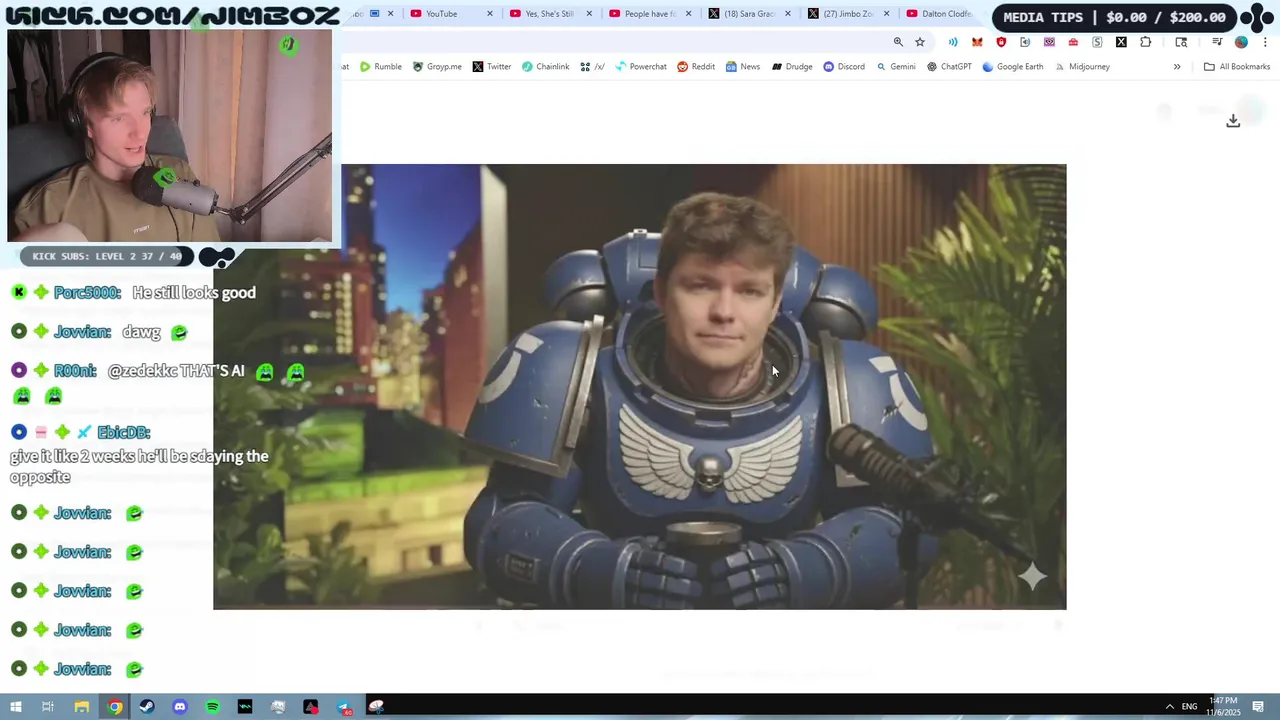Open the Gemini bookmark

pyautogui.click(x=896, y=67)
